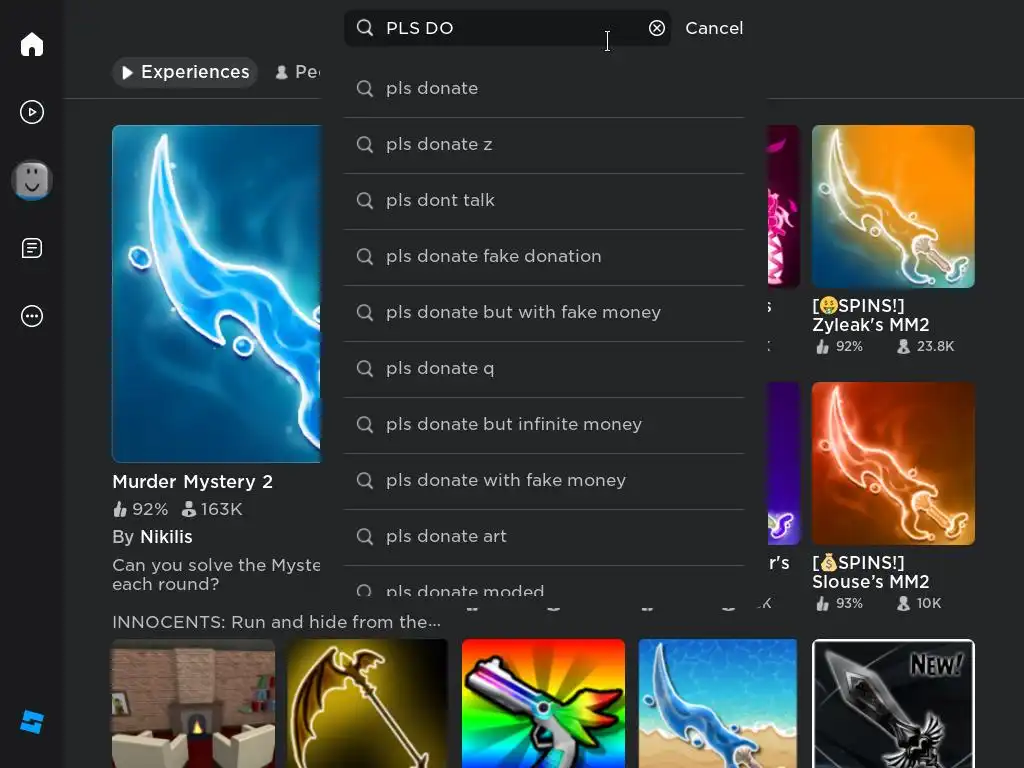Open the Murder Mystery 2 title
This screenshot has width=1024, height=768.
193,482
